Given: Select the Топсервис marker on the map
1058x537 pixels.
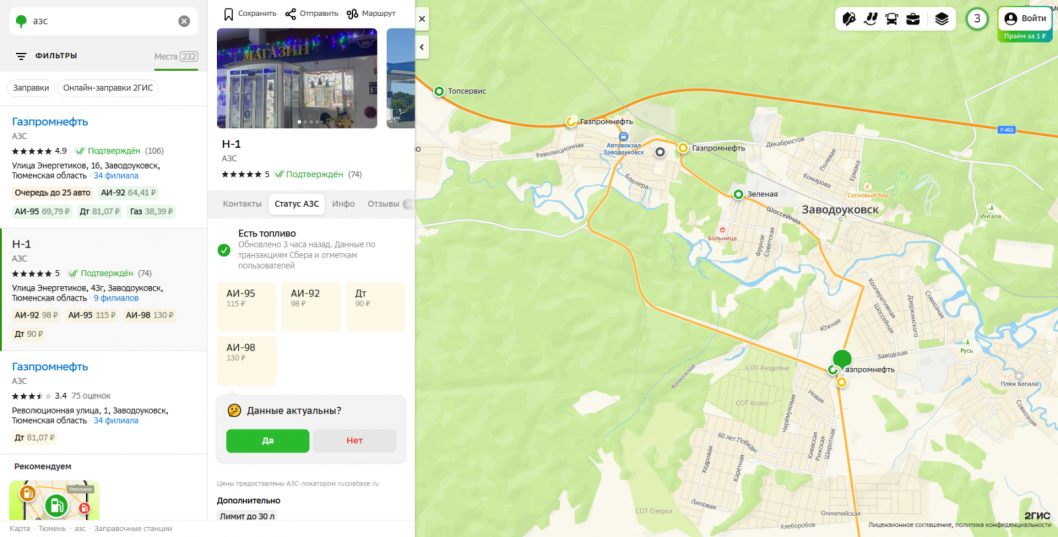Looking at the screenshot, I should click(x=439, y=91).
